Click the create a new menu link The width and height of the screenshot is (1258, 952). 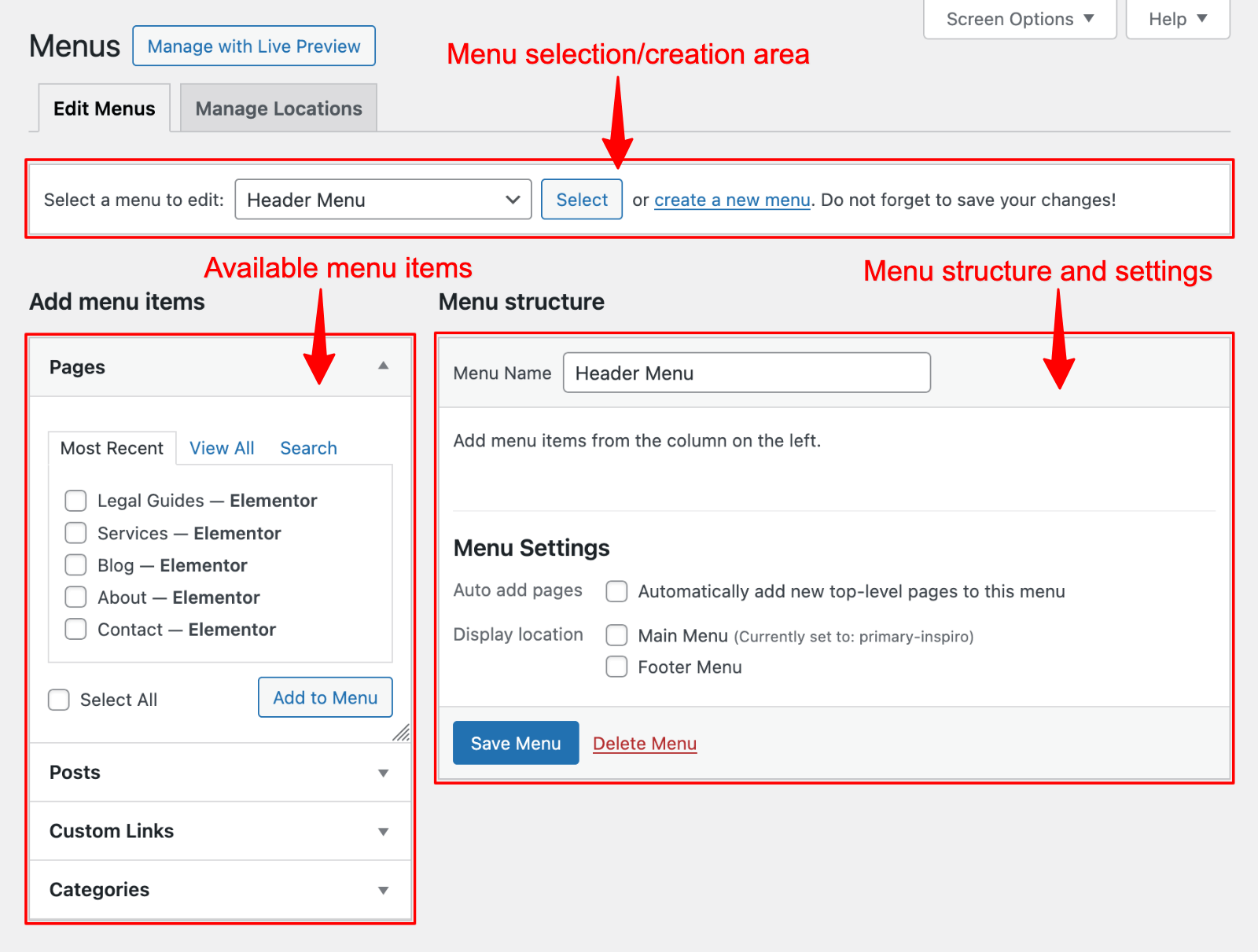pos(731,200)
